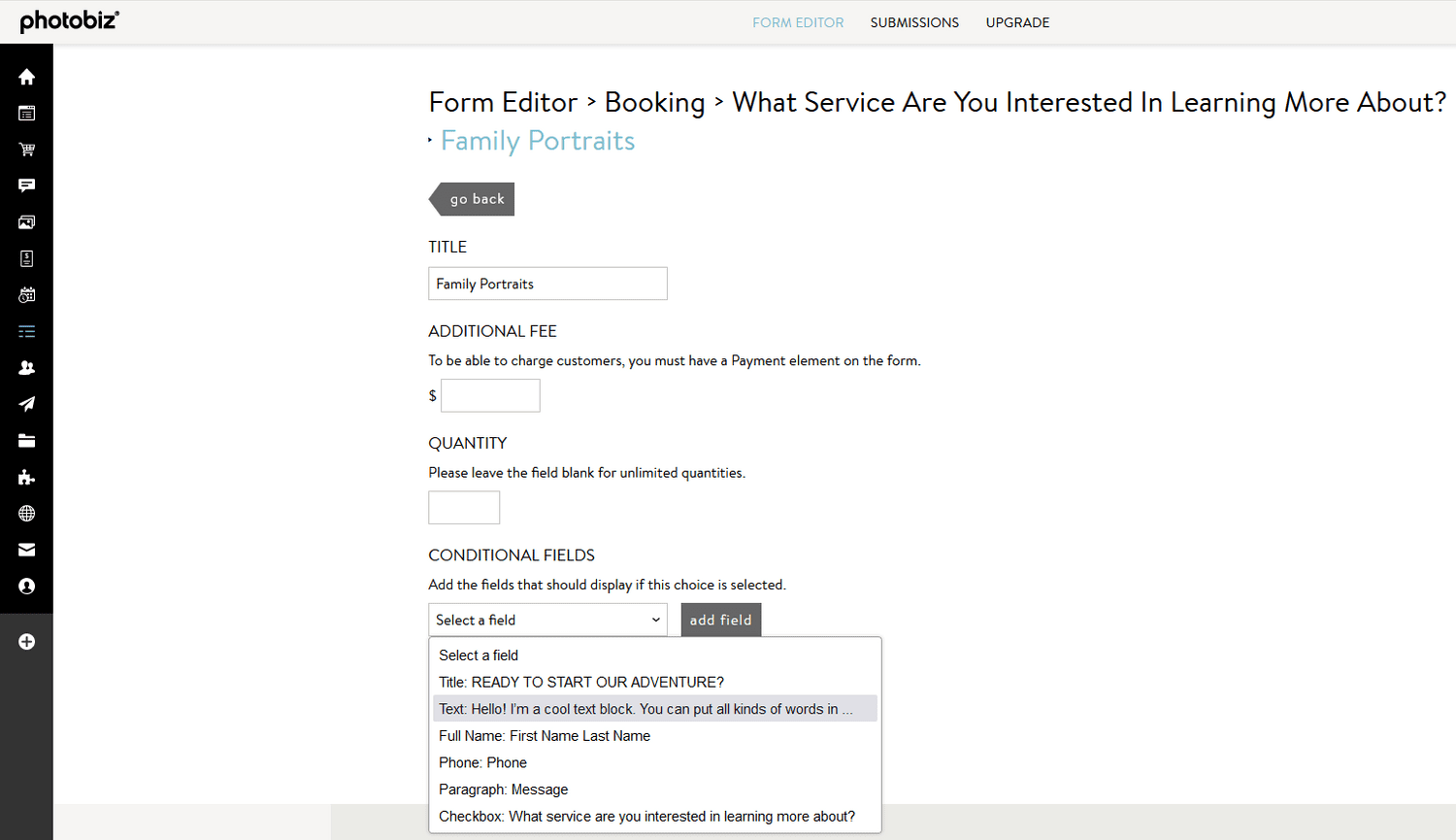Viewport: 1456px width, 840px height.
Task: Open the contacts icon in sidebar
Action: 26,367
